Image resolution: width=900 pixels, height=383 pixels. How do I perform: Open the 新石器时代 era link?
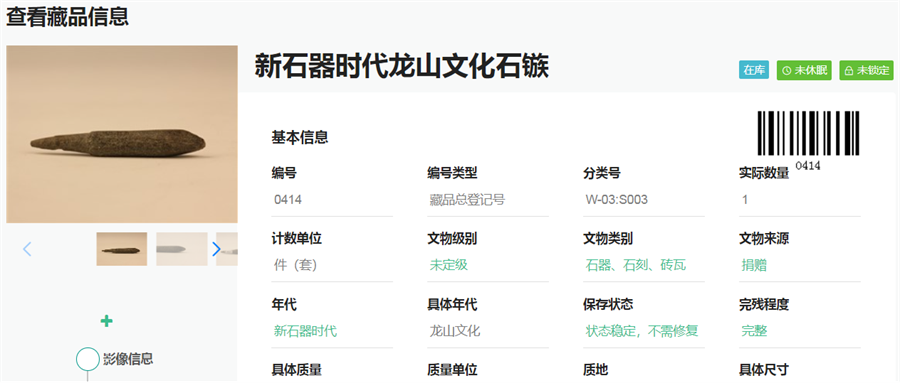click(x=305, y=331)
